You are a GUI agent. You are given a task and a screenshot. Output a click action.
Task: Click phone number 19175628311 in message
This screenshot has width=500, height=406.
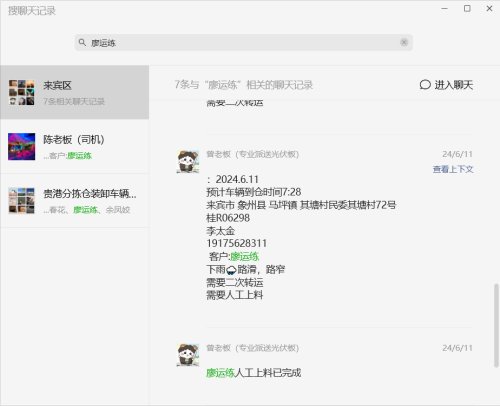237,243
